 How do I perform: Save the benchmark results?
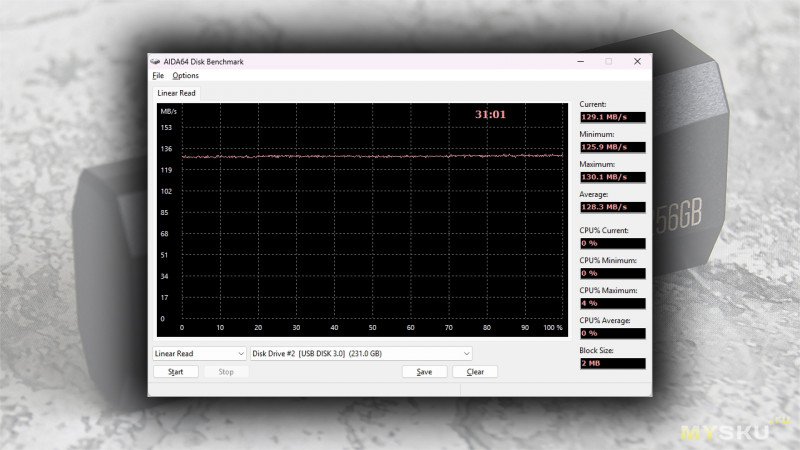pyautogui.click(x=424, y=372)
